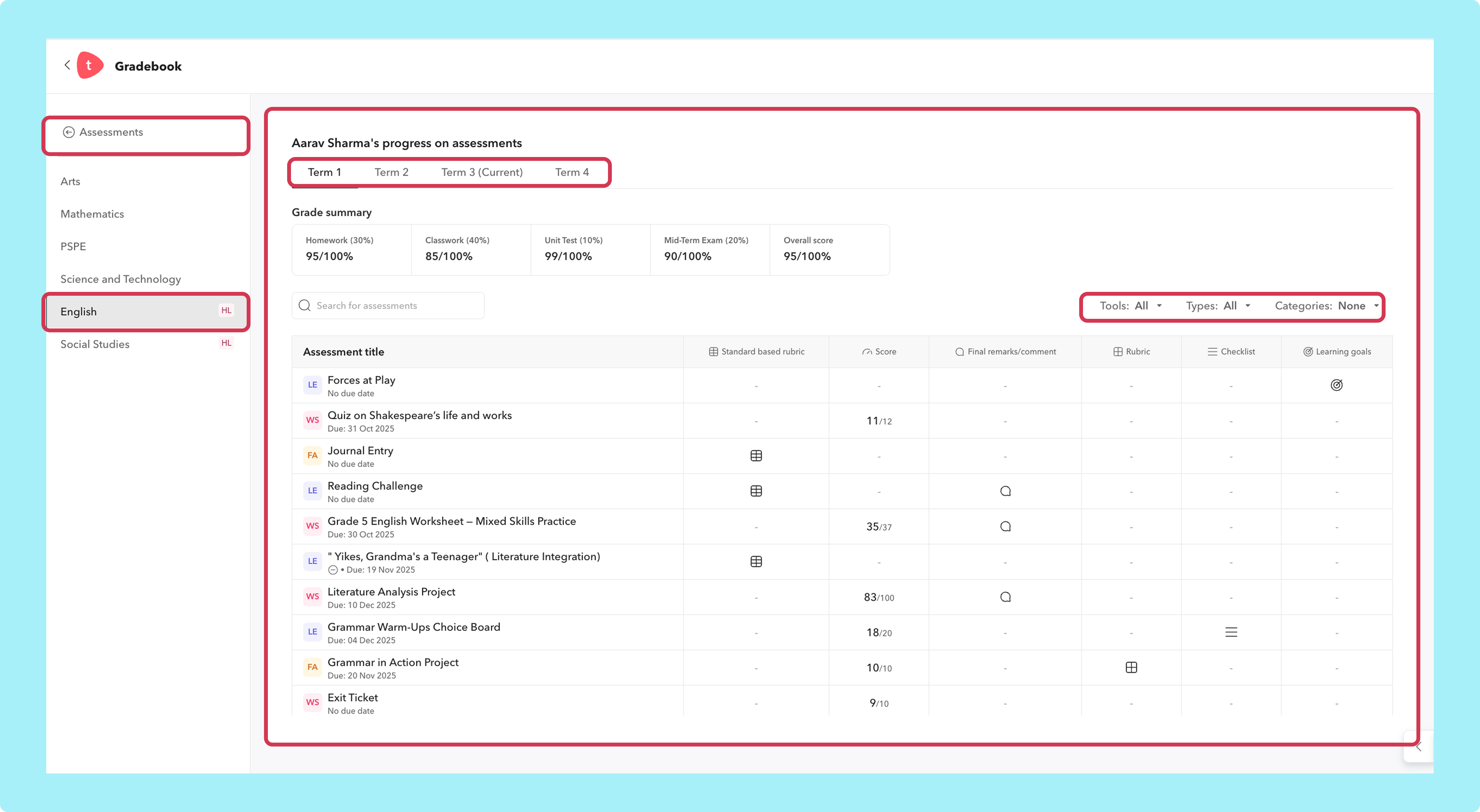The image size is (1480, 812).
Task: View final remarks comment for Reading Challenge
Action: coord(1005,491)
